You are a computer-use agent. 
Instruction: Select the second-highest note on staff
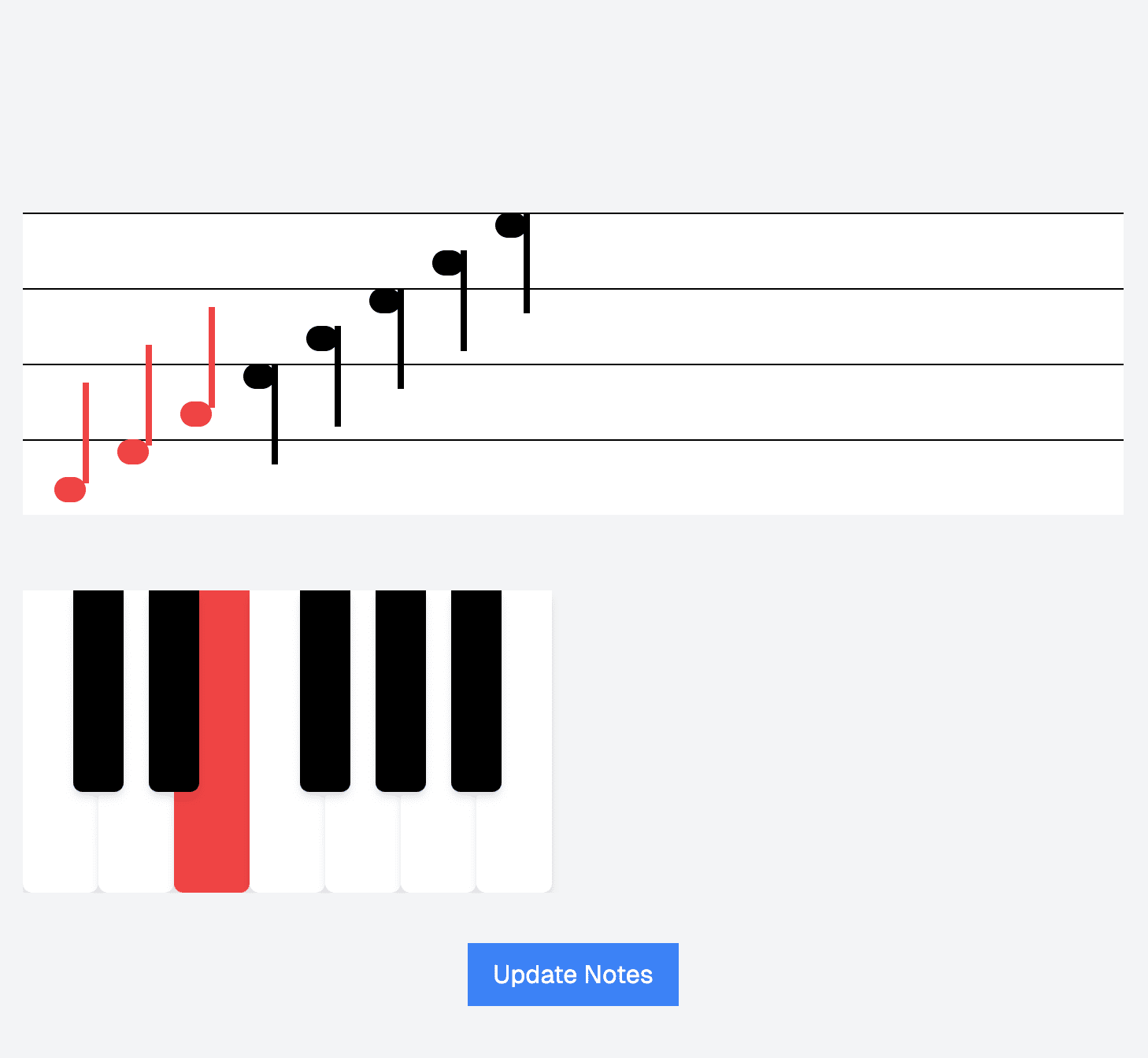click(448, 263)
